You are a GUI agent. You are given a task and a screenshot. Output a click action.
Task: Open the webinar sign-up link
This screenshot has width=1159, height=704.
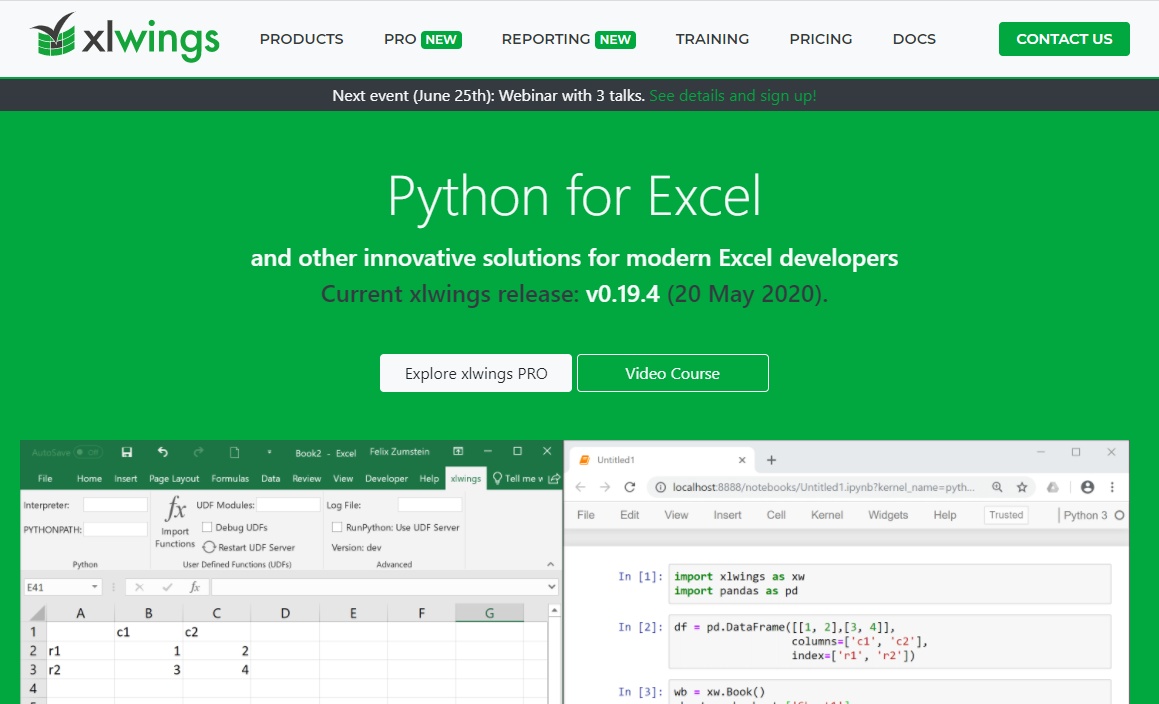click(x=732, y=95)
